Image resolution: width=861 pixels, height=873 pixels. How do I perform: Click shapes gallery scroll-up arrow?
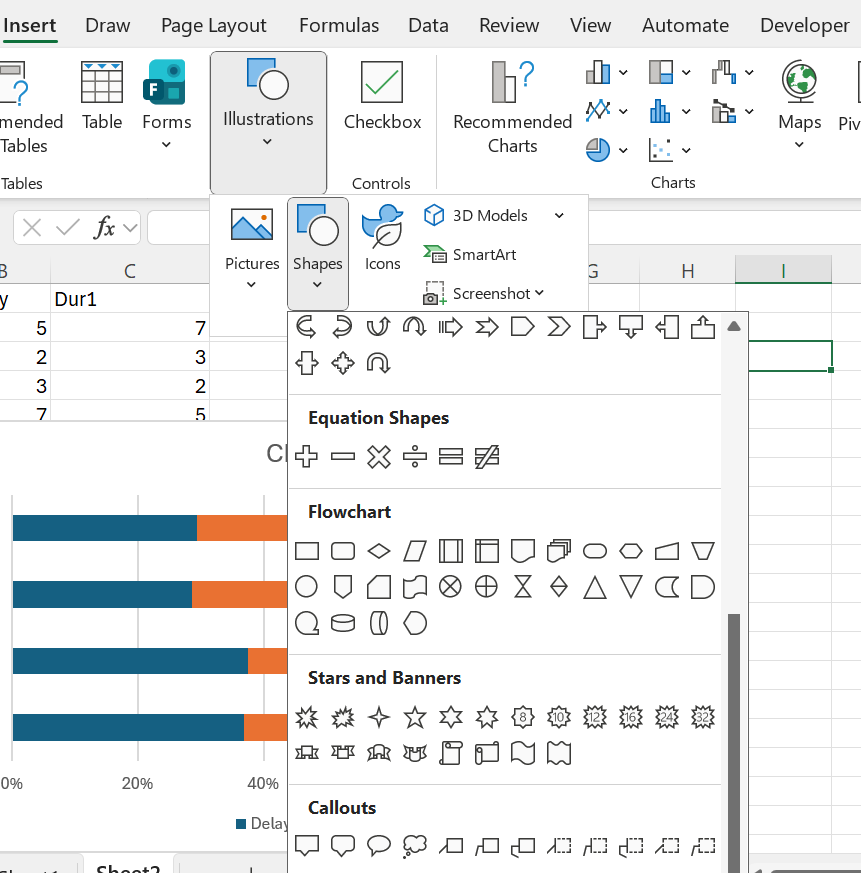pyautogui.click(x=734, y=327)
